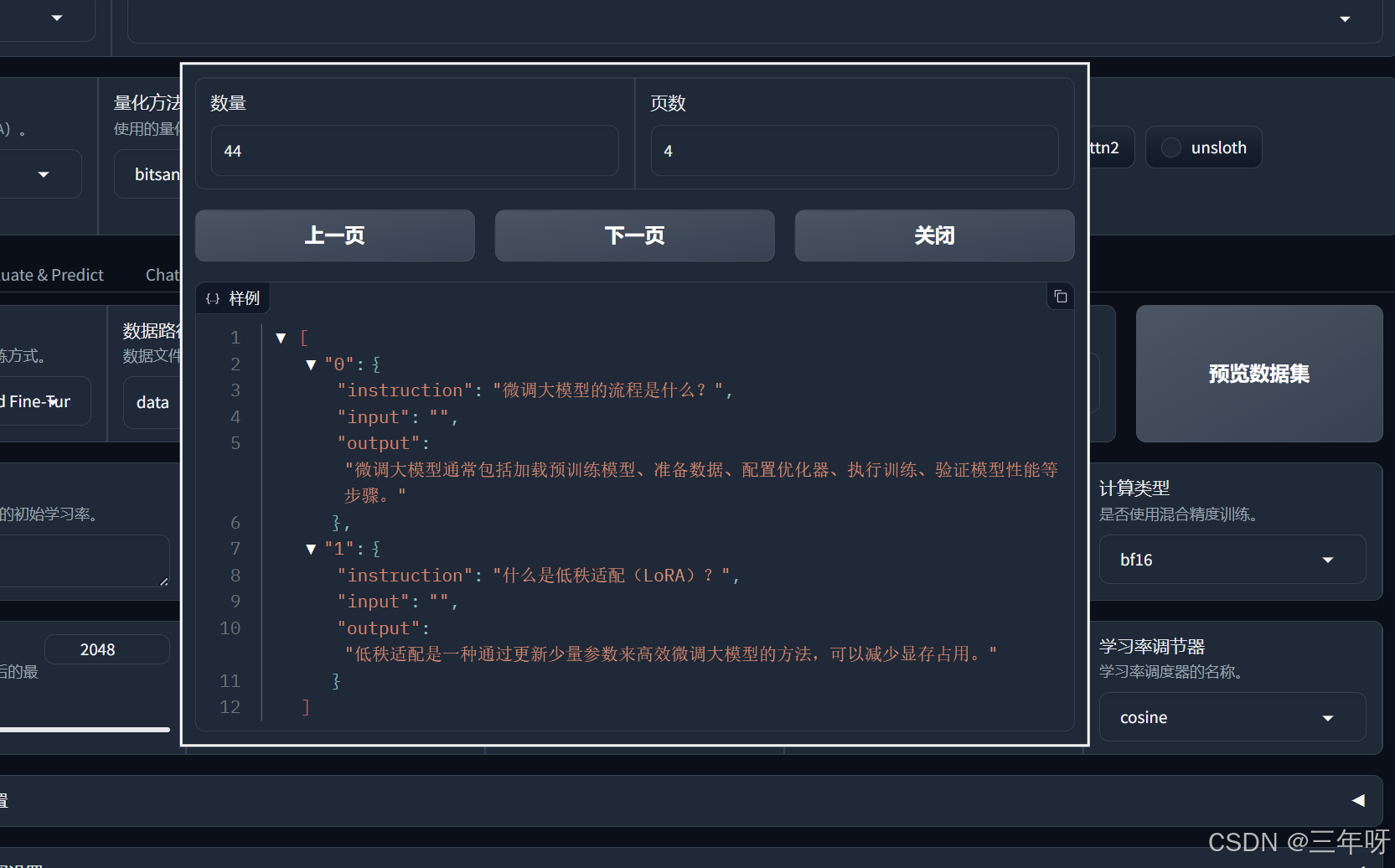Viewport: 1395px width, 868px height.
Task: Go to previous page with 上一页
Action: (x=335, y=235)
